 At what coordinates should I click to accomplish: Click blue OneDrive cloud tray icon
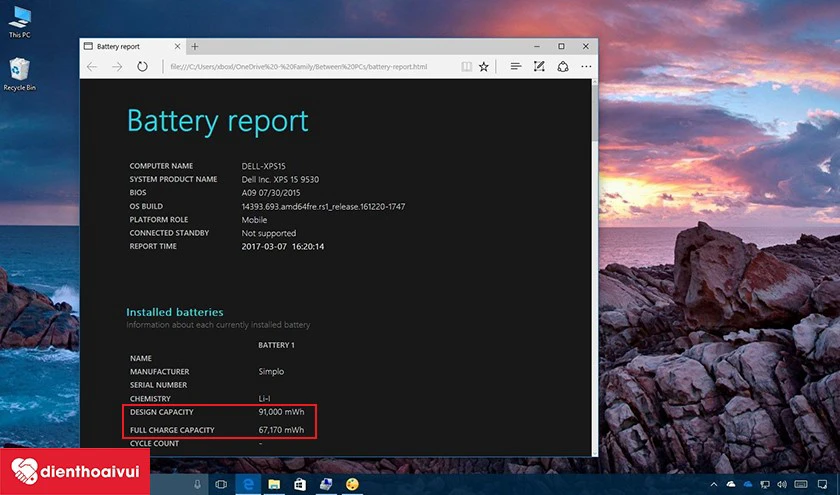point(748,485)
